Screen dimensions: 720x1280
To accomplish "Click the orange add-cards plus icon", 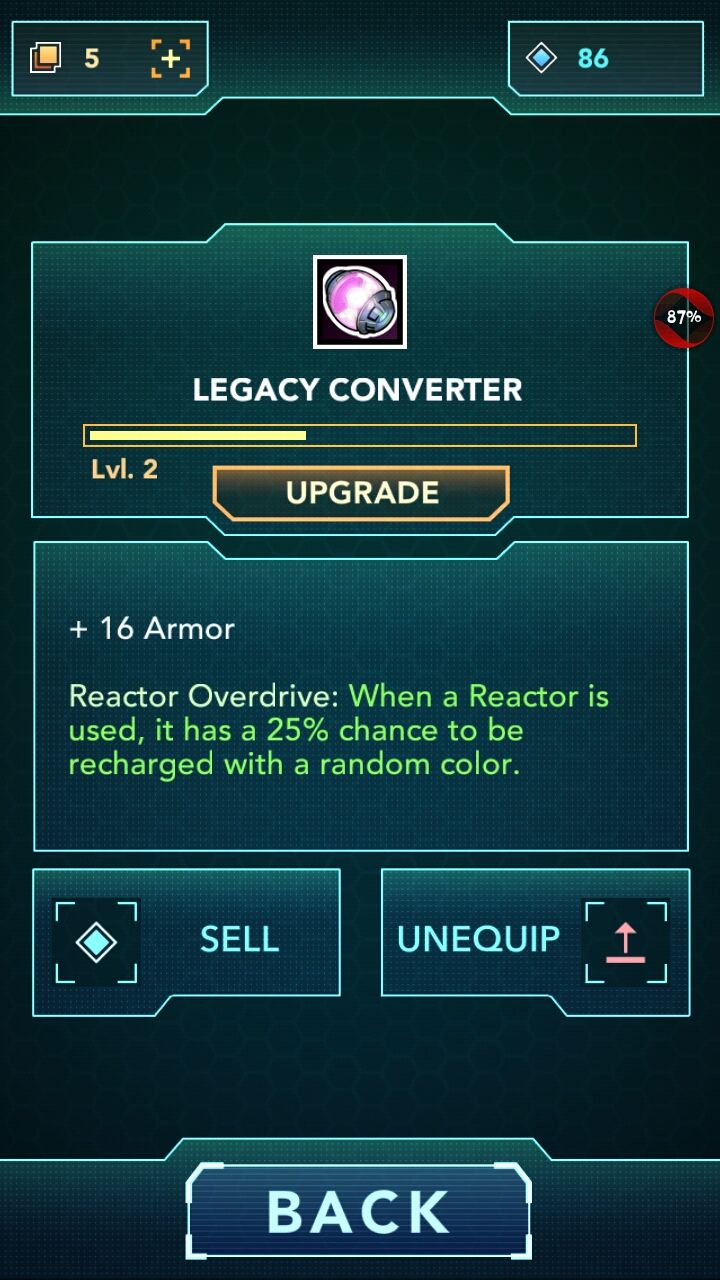I will click(x=171, y=58).
